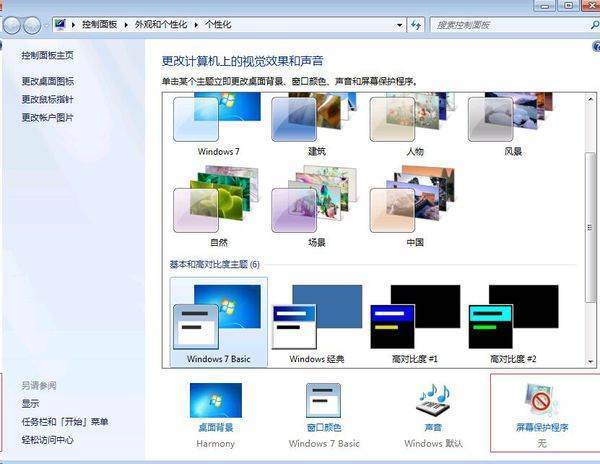The height and width of the screenshot is (464, 600).
Task: Click the theme list scroll up arrow
Action: pos(590,99)
